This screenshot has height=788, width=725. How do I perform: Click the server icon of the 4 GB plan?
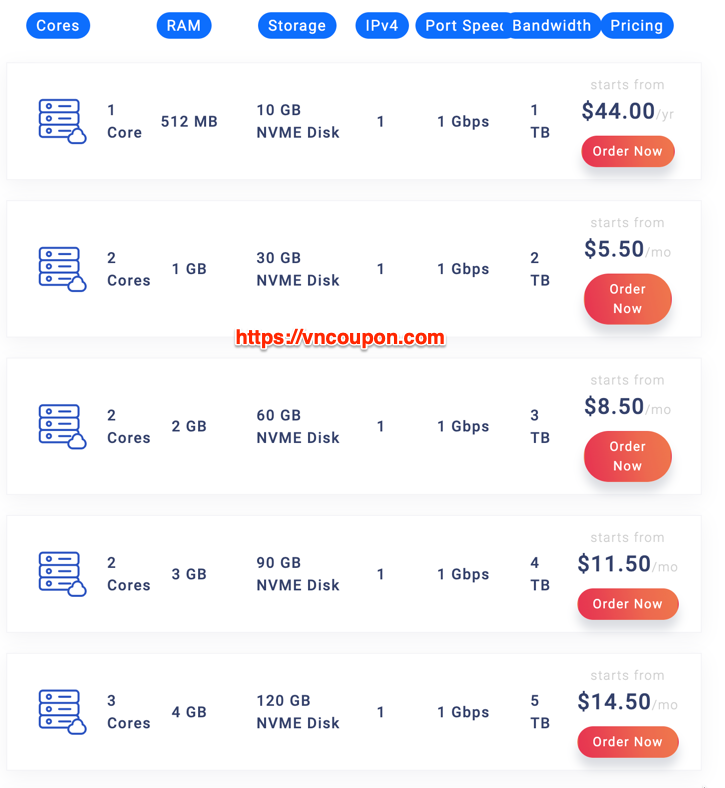62,712
